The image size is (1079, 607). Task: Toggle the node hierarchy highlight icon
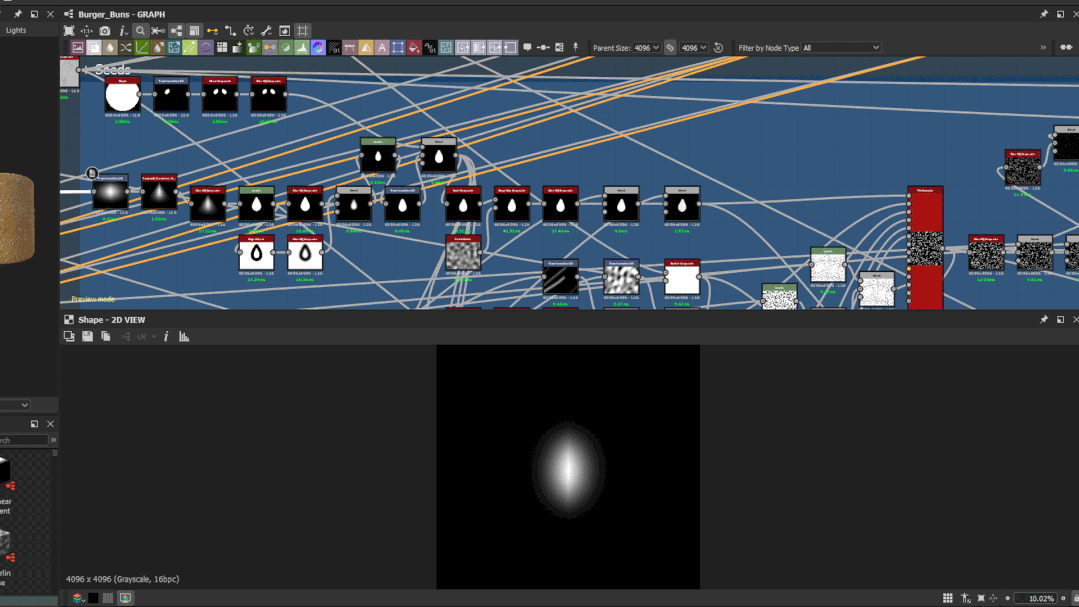click(x=176, y=31)
